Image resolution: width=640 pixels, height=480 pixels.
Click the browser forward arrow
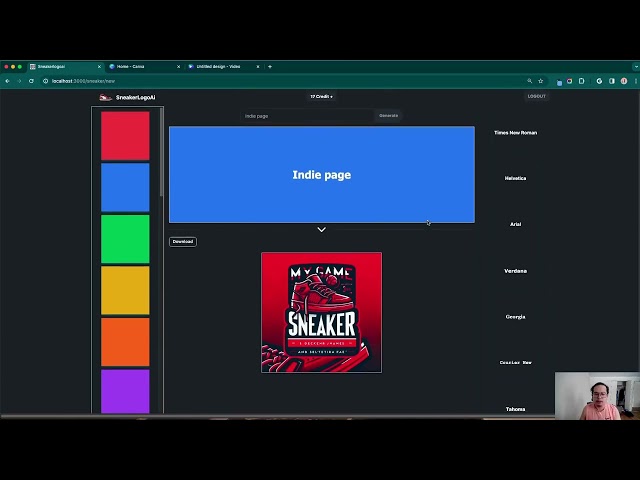(x=19, y=81)
